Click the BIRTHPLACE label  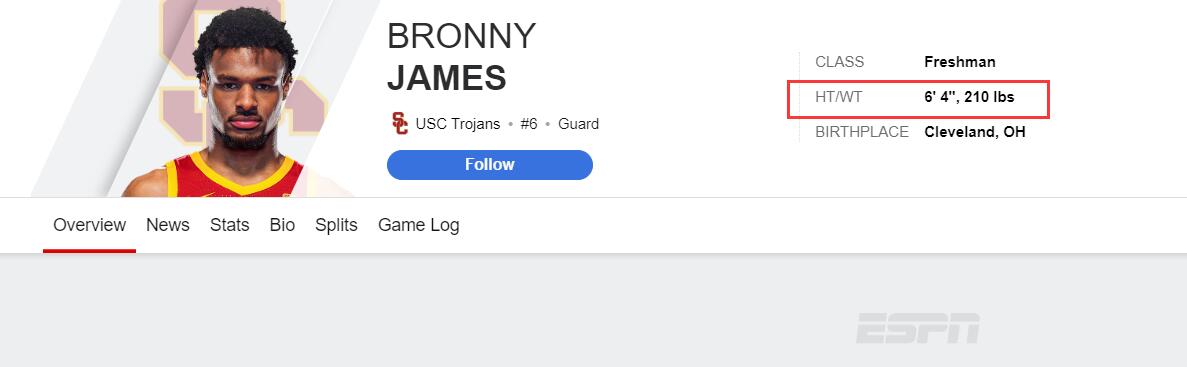pyautogui.click(x=862, y=132)
